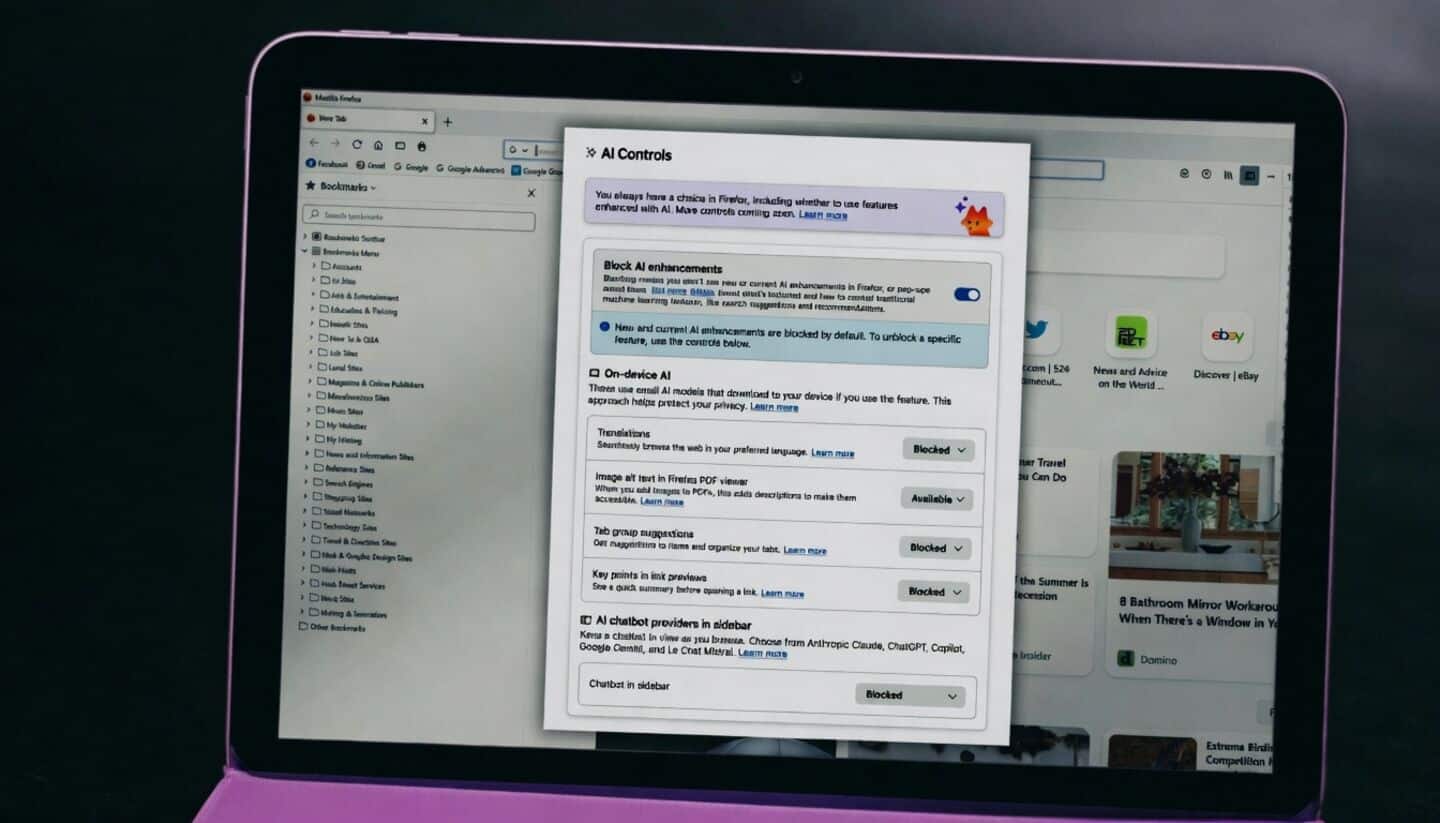Click Learn more link in top banner
The image size is (1440, 823).
click(x=823, y=215)
